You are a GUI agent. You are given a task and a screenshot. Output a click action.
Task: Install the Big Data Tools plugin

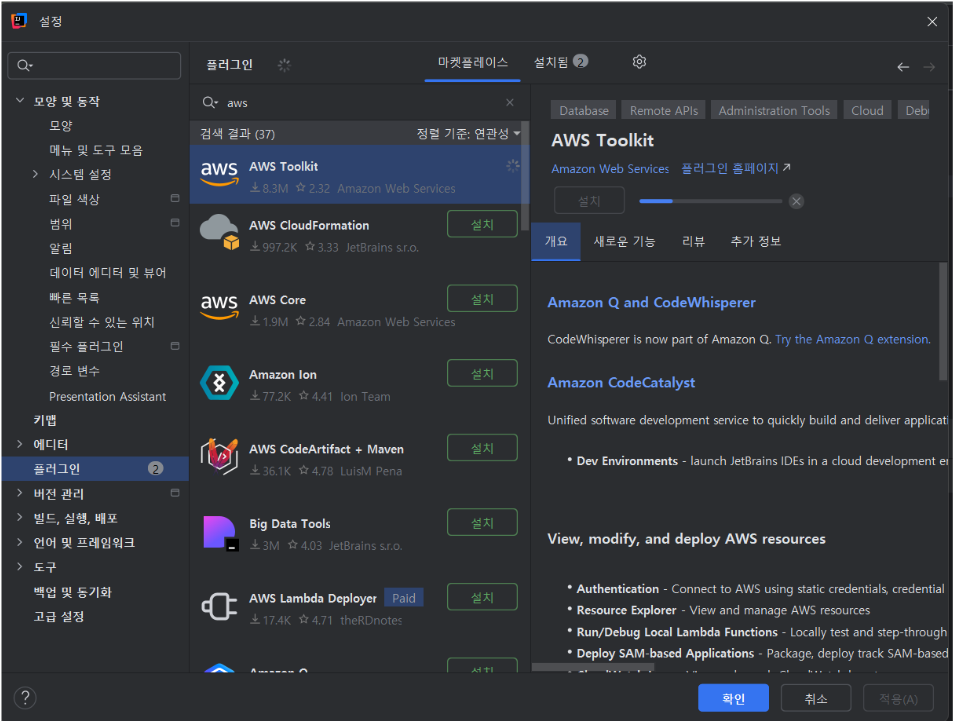pyautogui.click(x=482, y=522)
